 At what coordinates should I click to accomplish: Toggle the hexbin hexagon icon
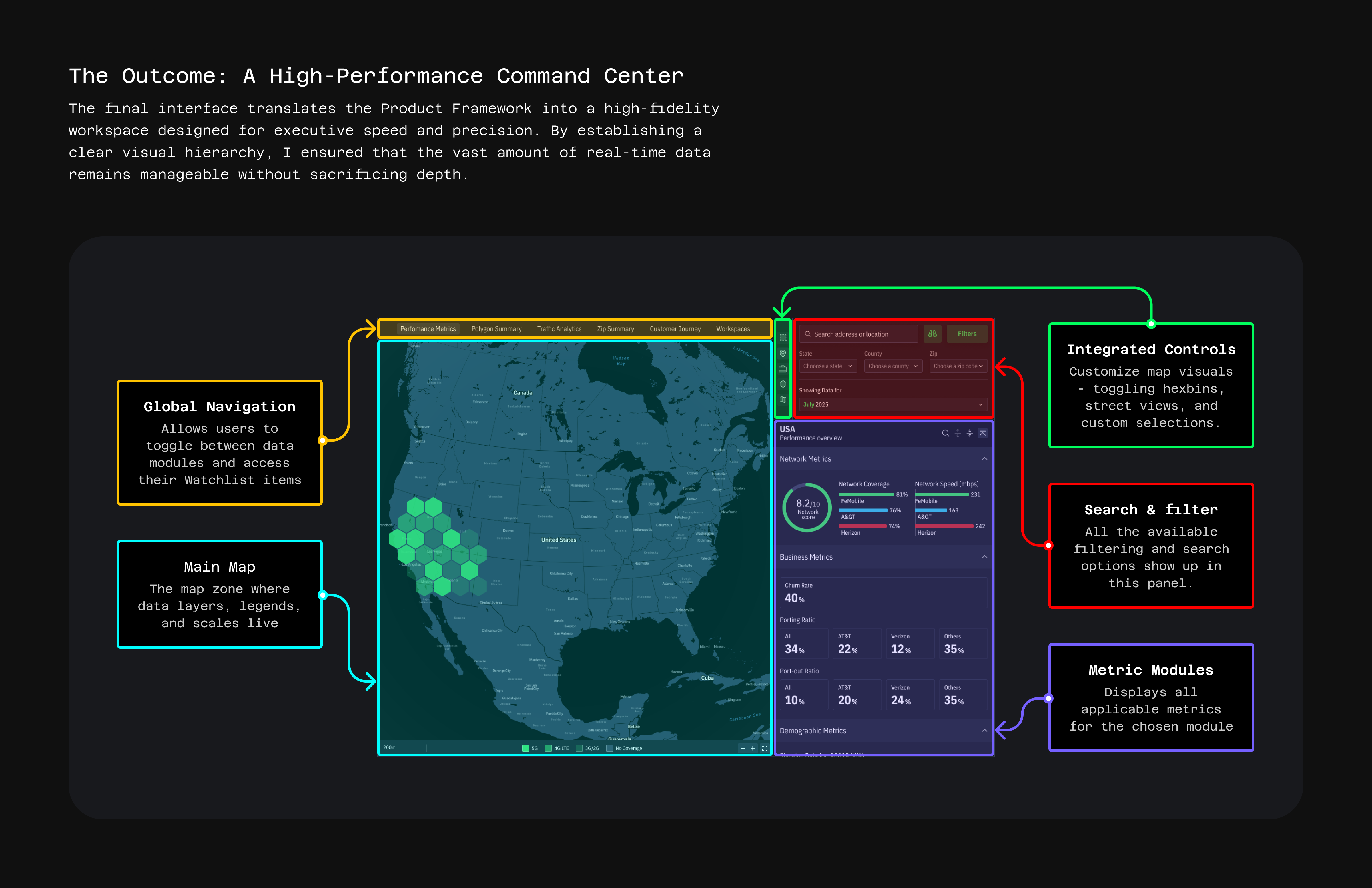[783, 384]
